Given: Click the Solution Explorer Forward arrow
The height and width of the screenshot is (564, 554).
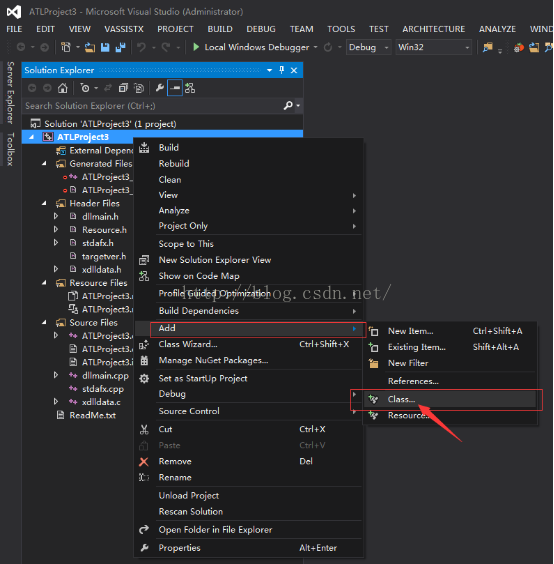Looking at the screenshot, I should pos(47,88).
